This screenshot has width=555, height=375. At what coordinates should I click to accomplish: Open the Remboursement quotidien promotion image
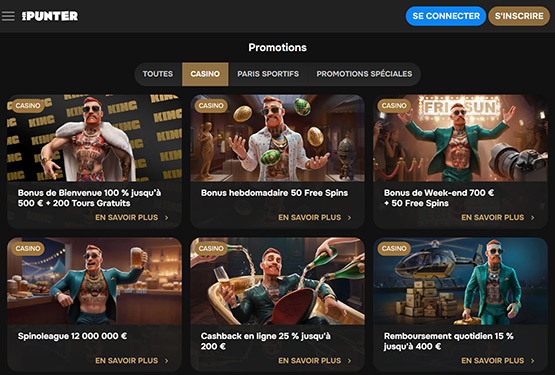click(x=460, y=281)
